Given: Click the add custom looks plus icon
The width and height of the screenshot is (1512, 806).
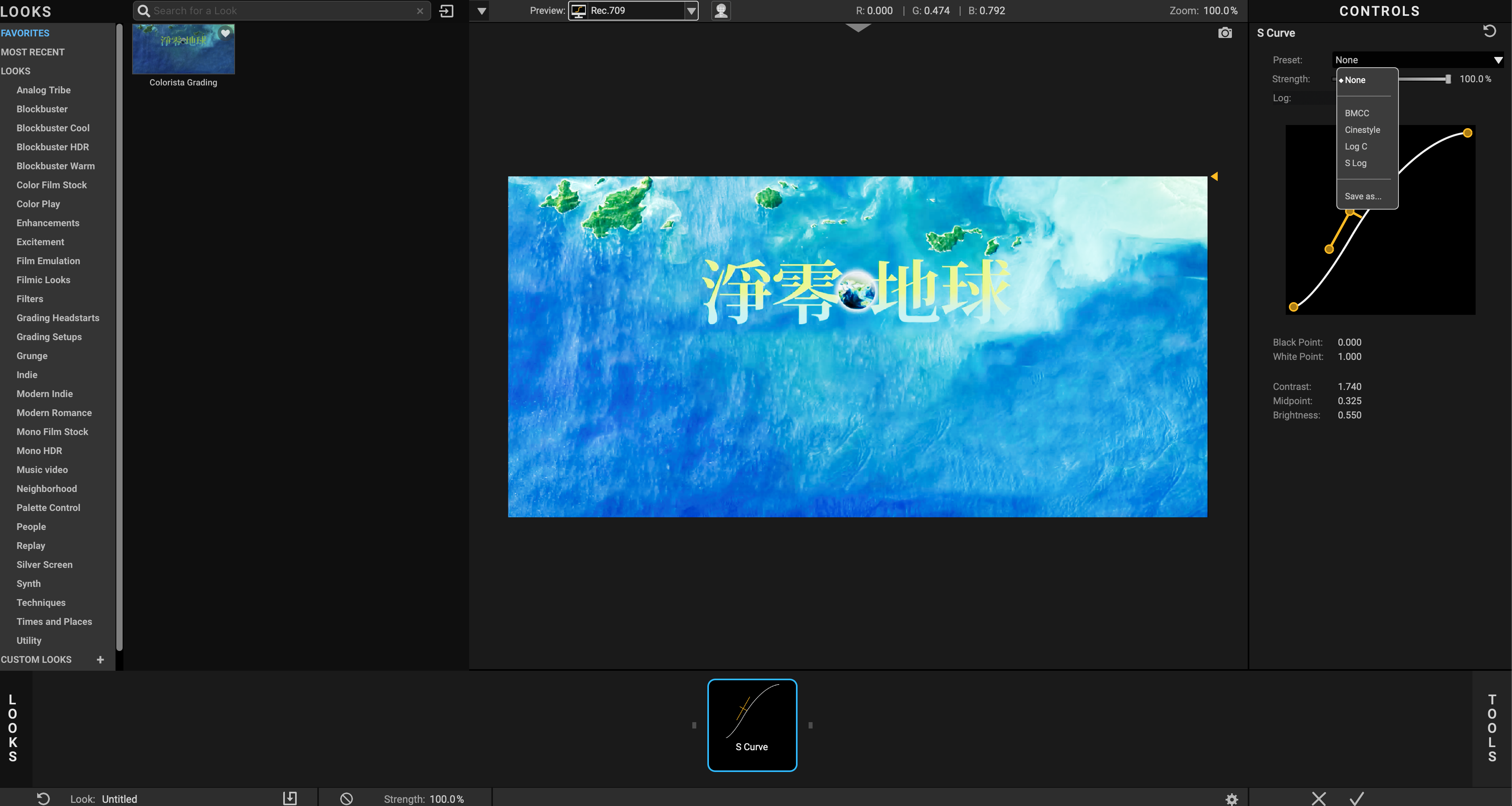Looking at the screenshot, I should click(x=100, y=659).
